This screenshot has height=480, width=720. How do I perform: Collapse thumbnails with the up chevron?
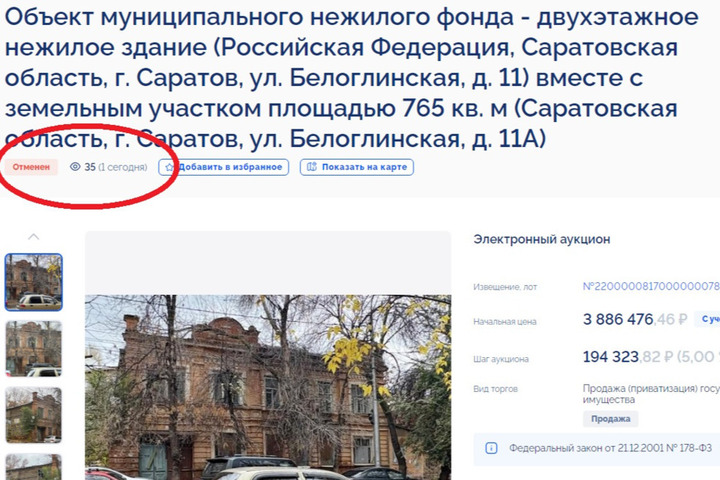(x=34, y=237)
